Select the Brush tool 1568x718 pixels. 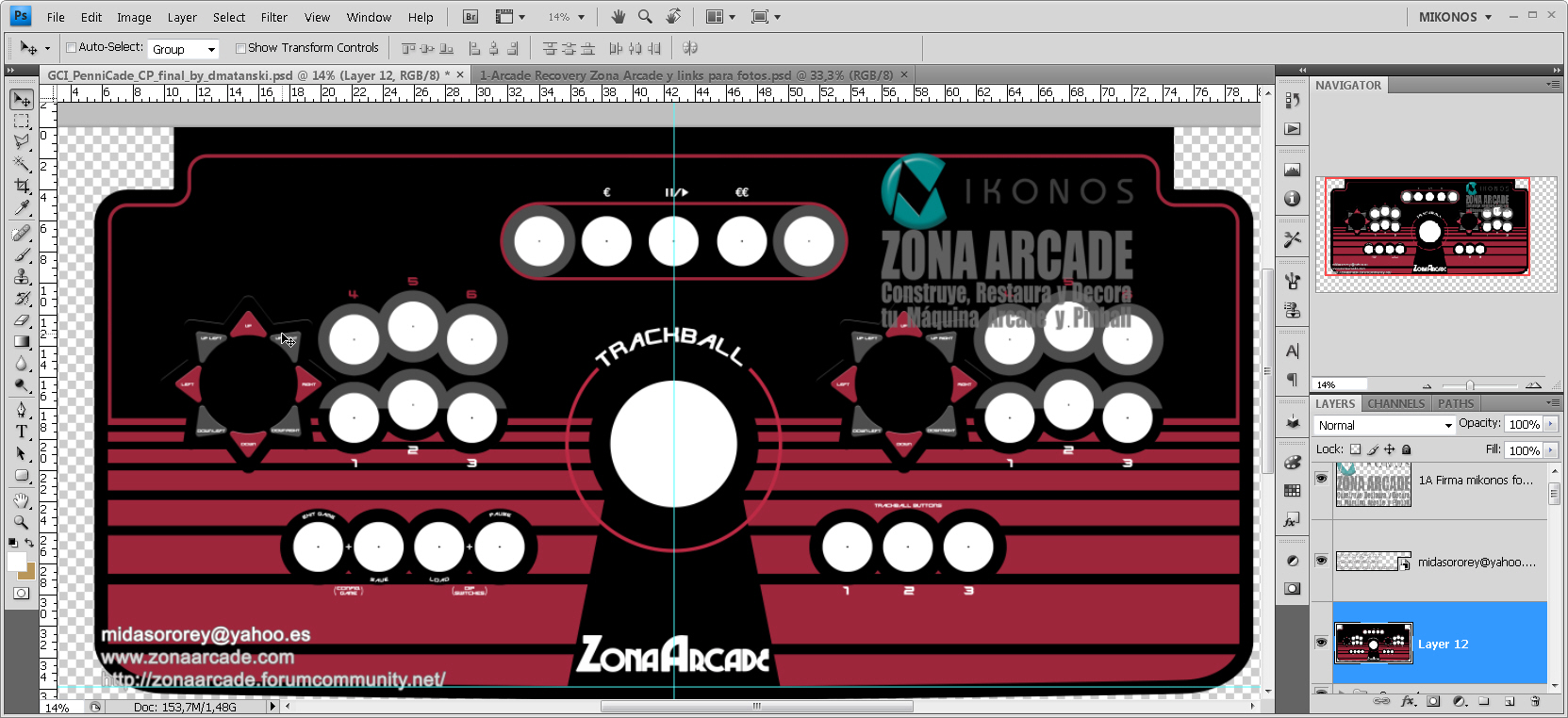coord(22,254)
